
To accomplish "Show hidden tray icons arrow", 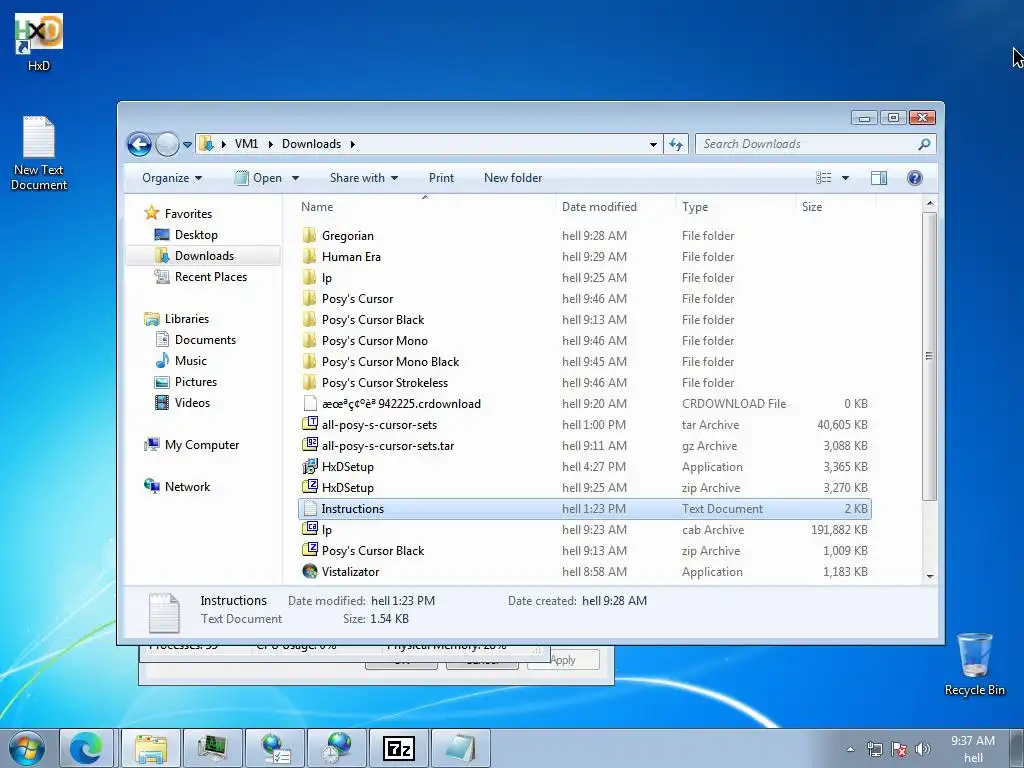I will click(850, 749).
